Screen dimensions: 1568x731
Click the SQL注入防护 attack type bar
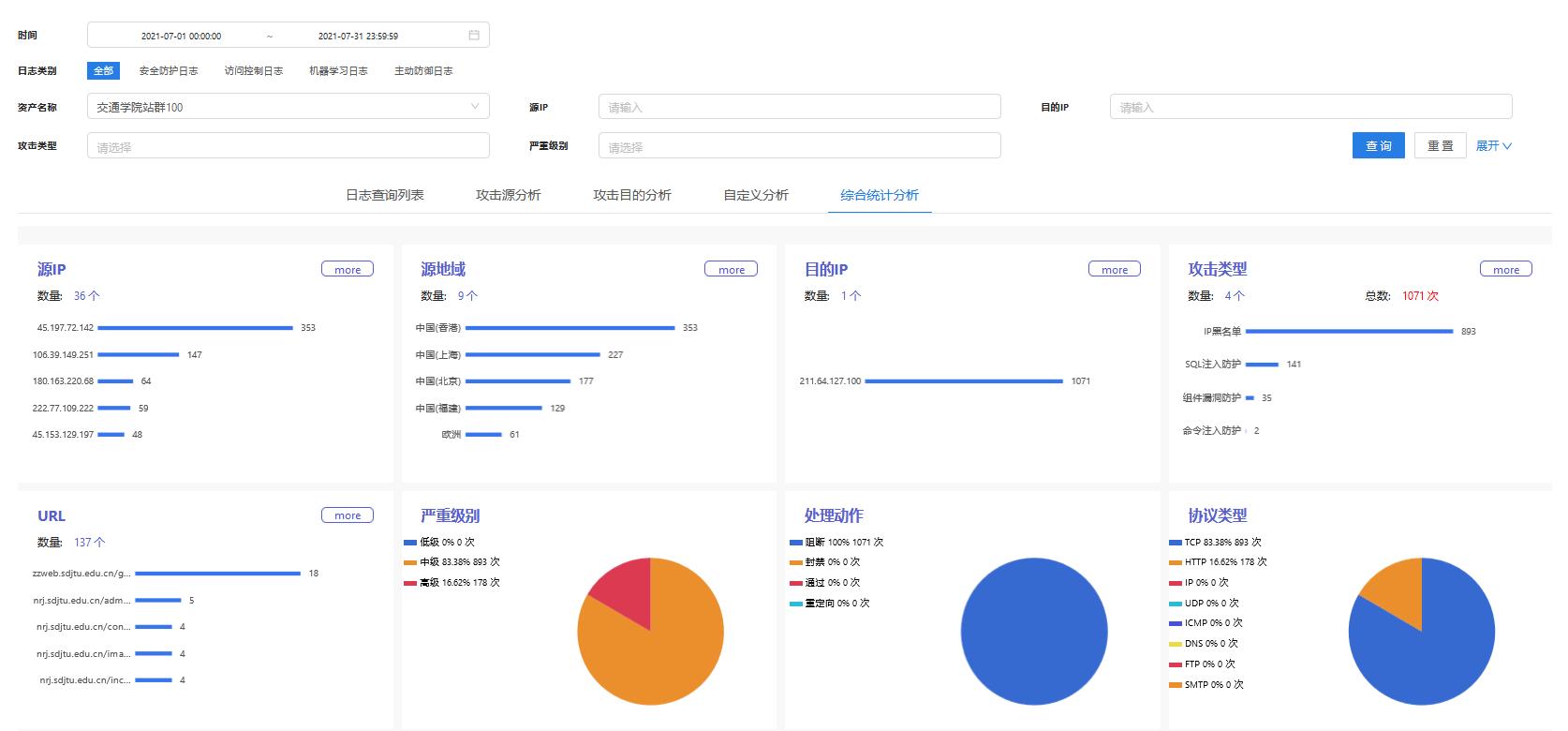pos(1262,365)
